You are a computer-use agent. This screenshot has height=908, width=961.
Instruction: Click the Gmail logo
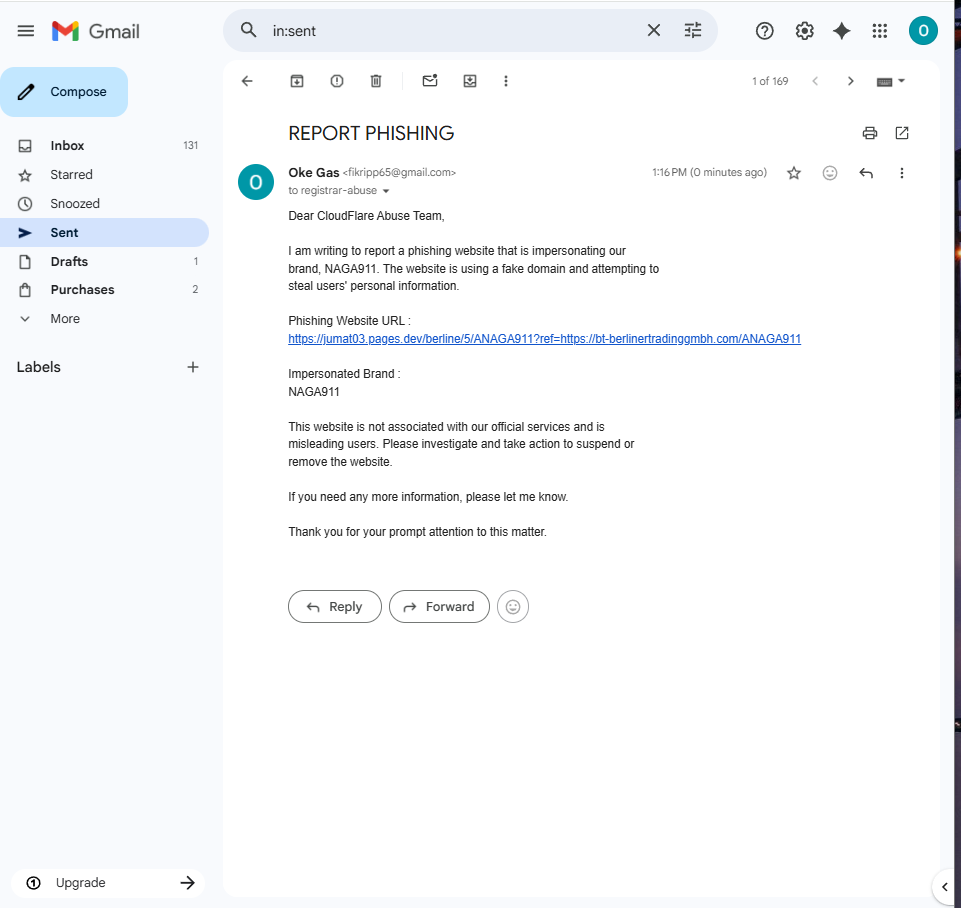click(x=96, y=31)
